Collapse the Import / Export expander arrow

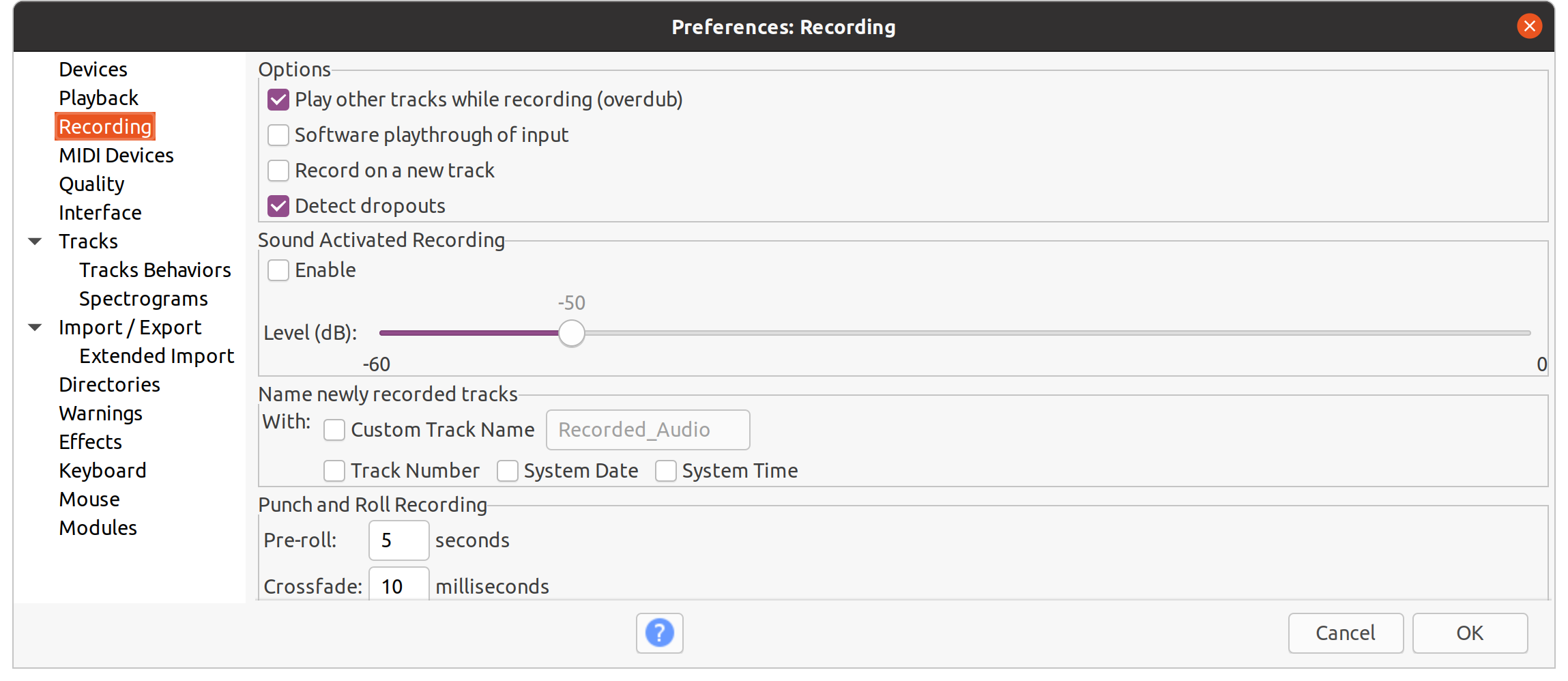[35, 328]
